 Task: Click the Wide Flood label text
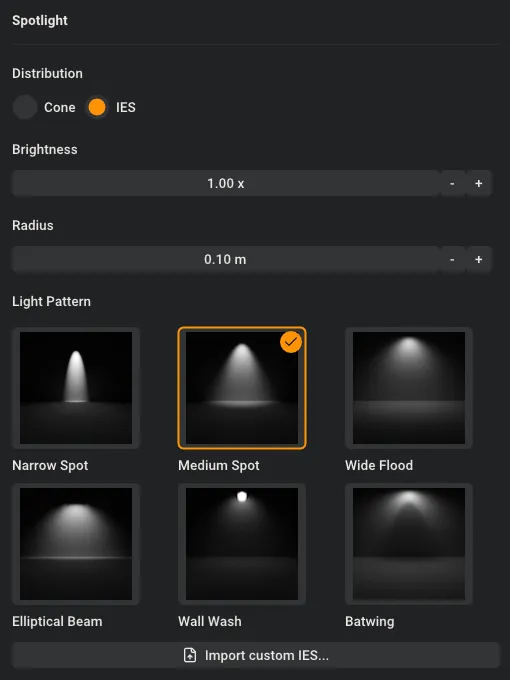click(379, 465)
